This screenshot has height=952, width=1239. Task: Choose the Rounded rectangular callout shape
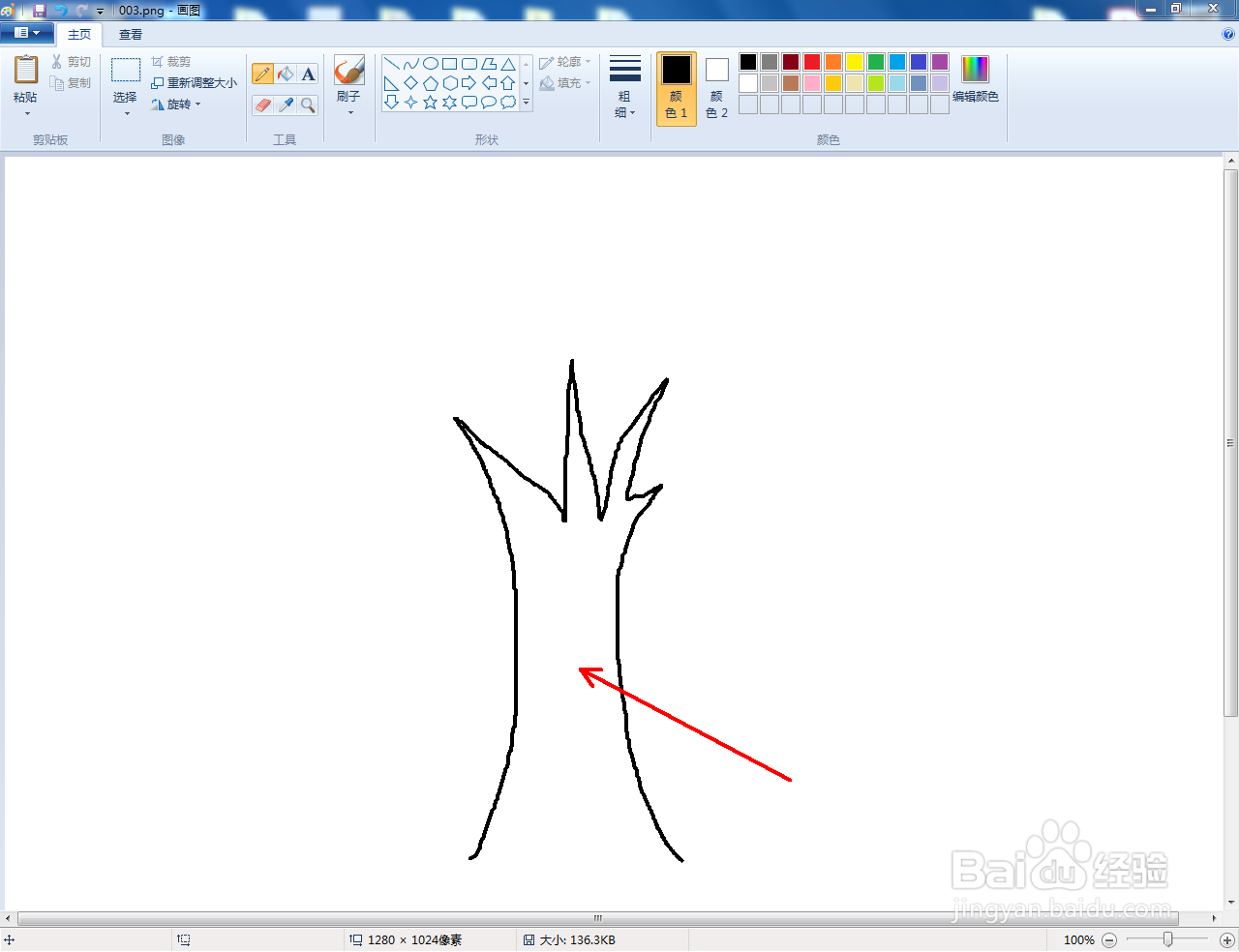tap(469, 102)
